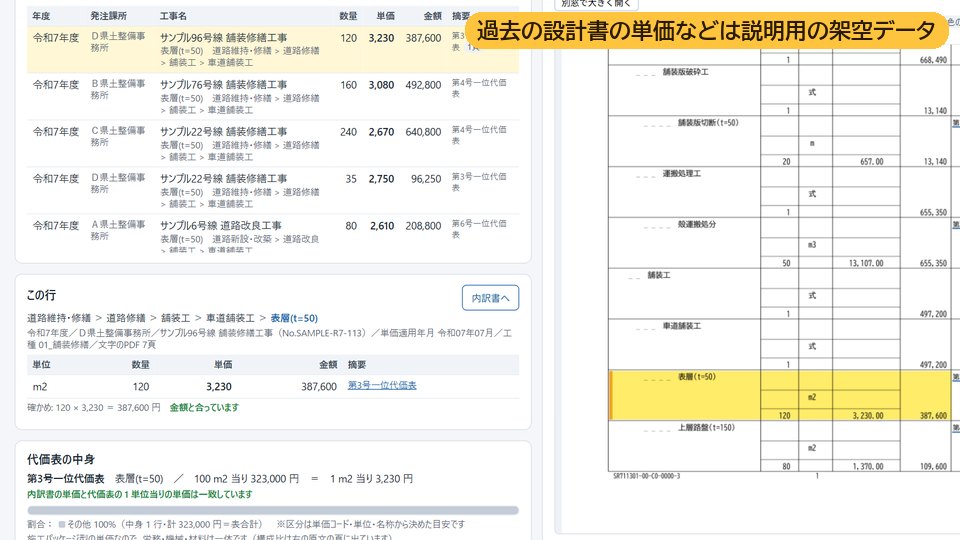
Task: Click A県土整備事務所 cell
Action: point(118,230)
